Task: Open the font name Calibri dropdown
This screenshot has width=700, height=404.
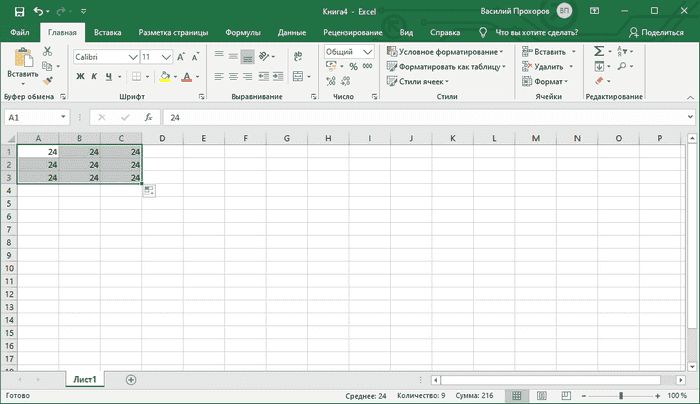Action: click(x=132, y=57)
